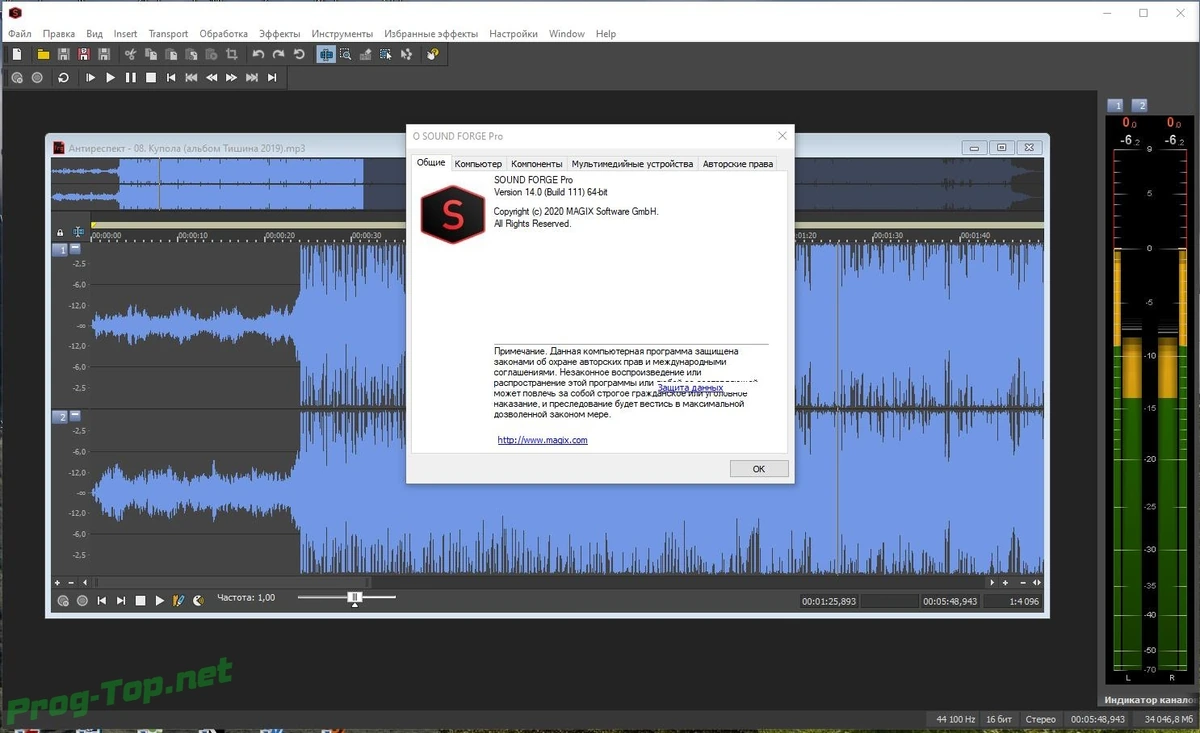Click the Undo arrow in the main toolbar

point(258,54)
